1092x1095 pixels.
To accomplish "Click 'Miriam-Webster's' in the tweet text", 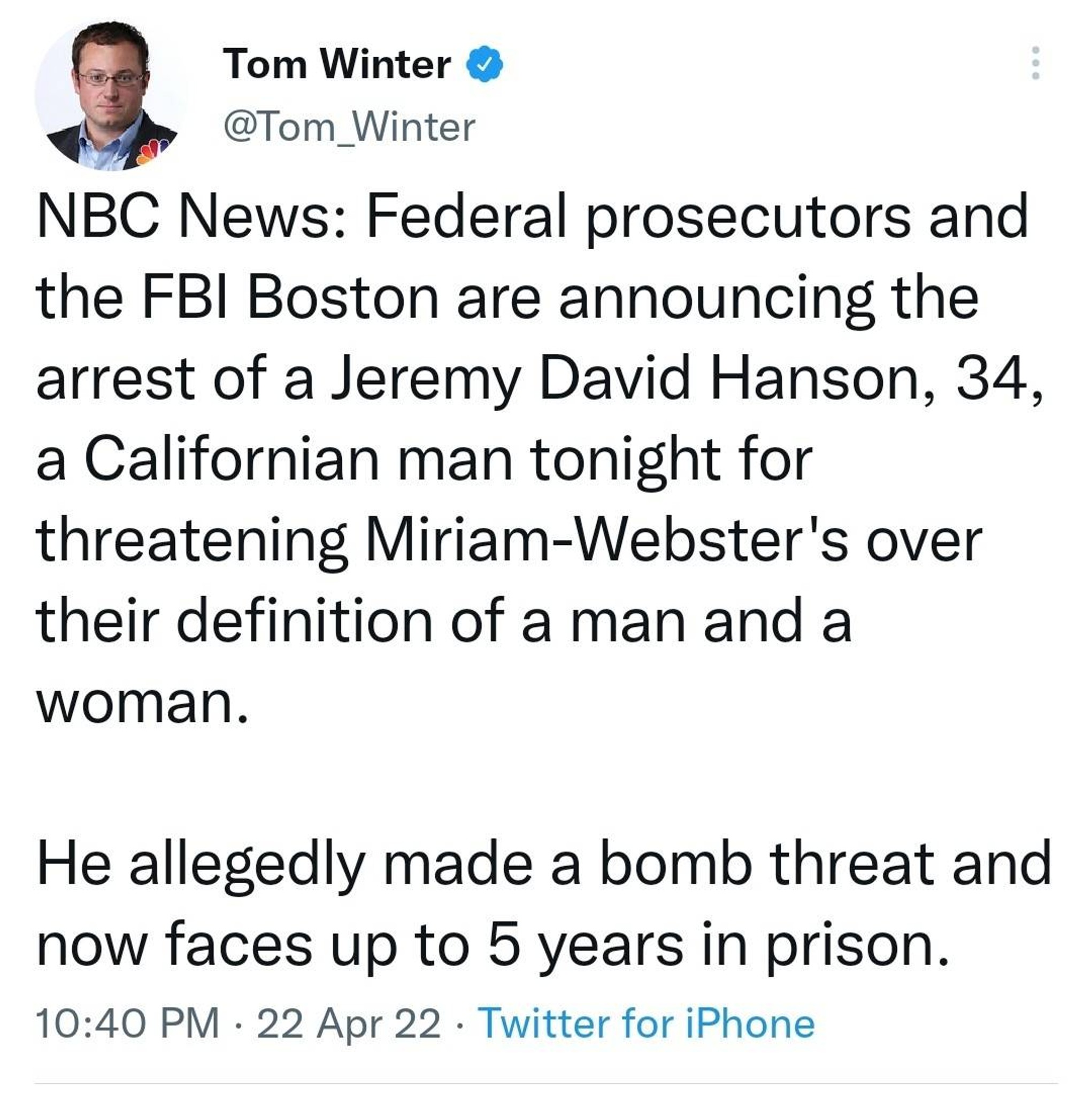I will tap(609, 541).
